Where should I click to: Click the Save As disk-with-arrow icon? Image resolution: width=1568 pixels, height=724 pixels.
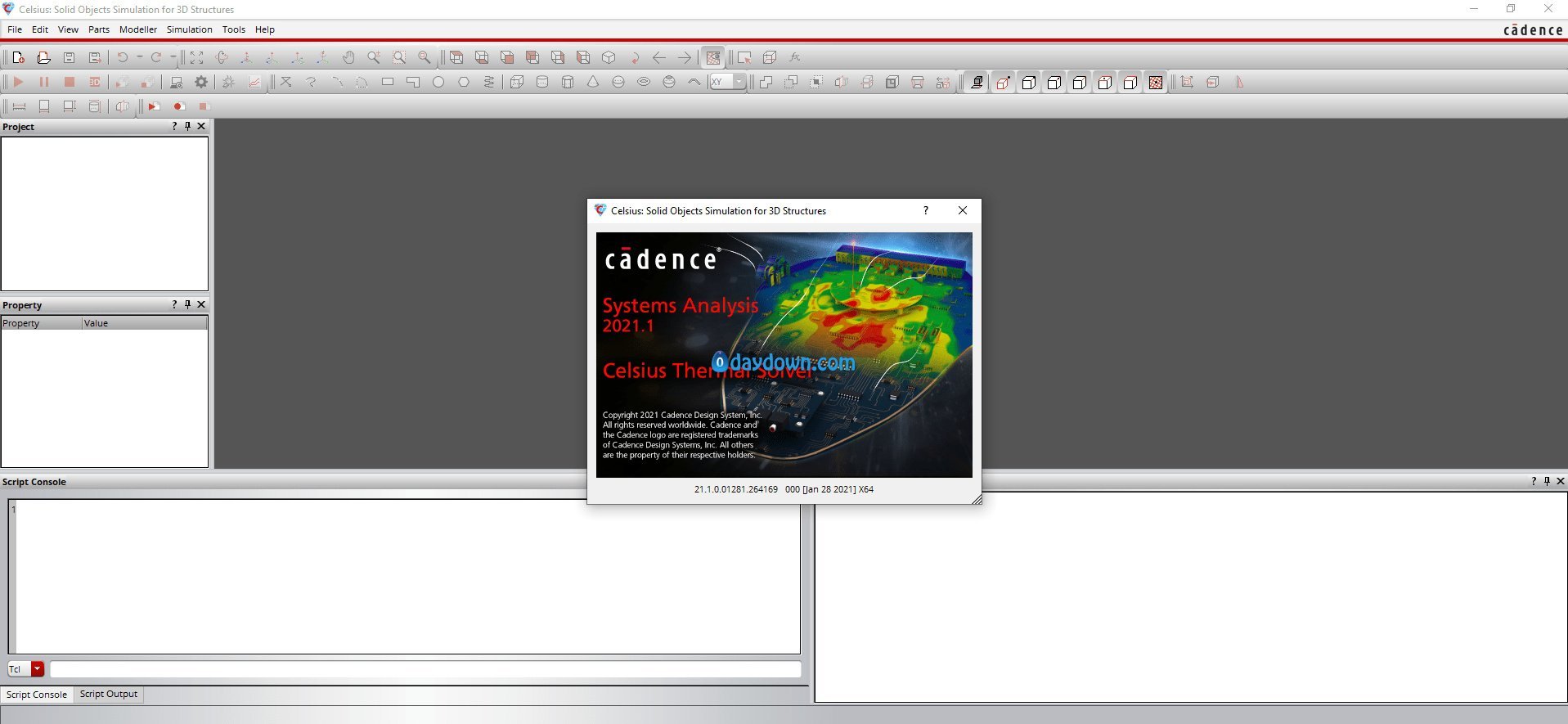[95, 57]
